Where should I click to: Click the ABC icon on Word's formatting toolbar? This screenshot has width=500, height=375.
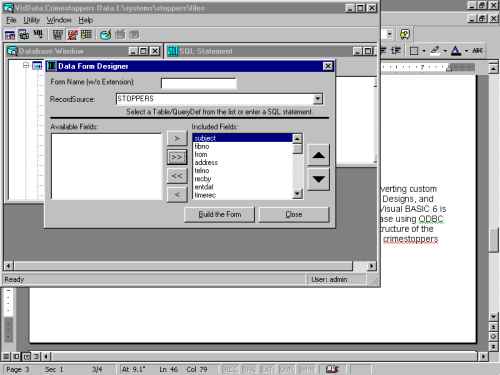click(477, 51)
